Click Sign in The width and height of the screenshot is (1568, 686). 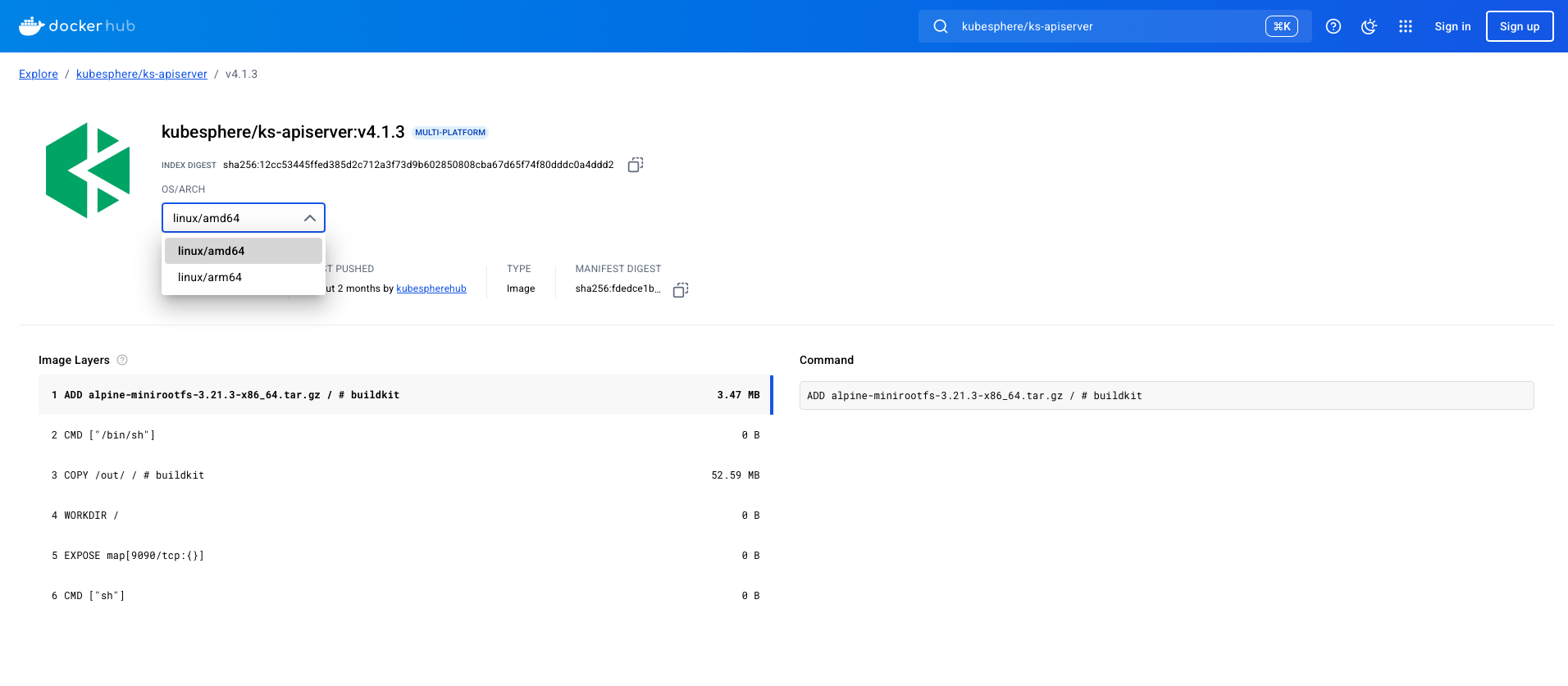point(1452,26)
